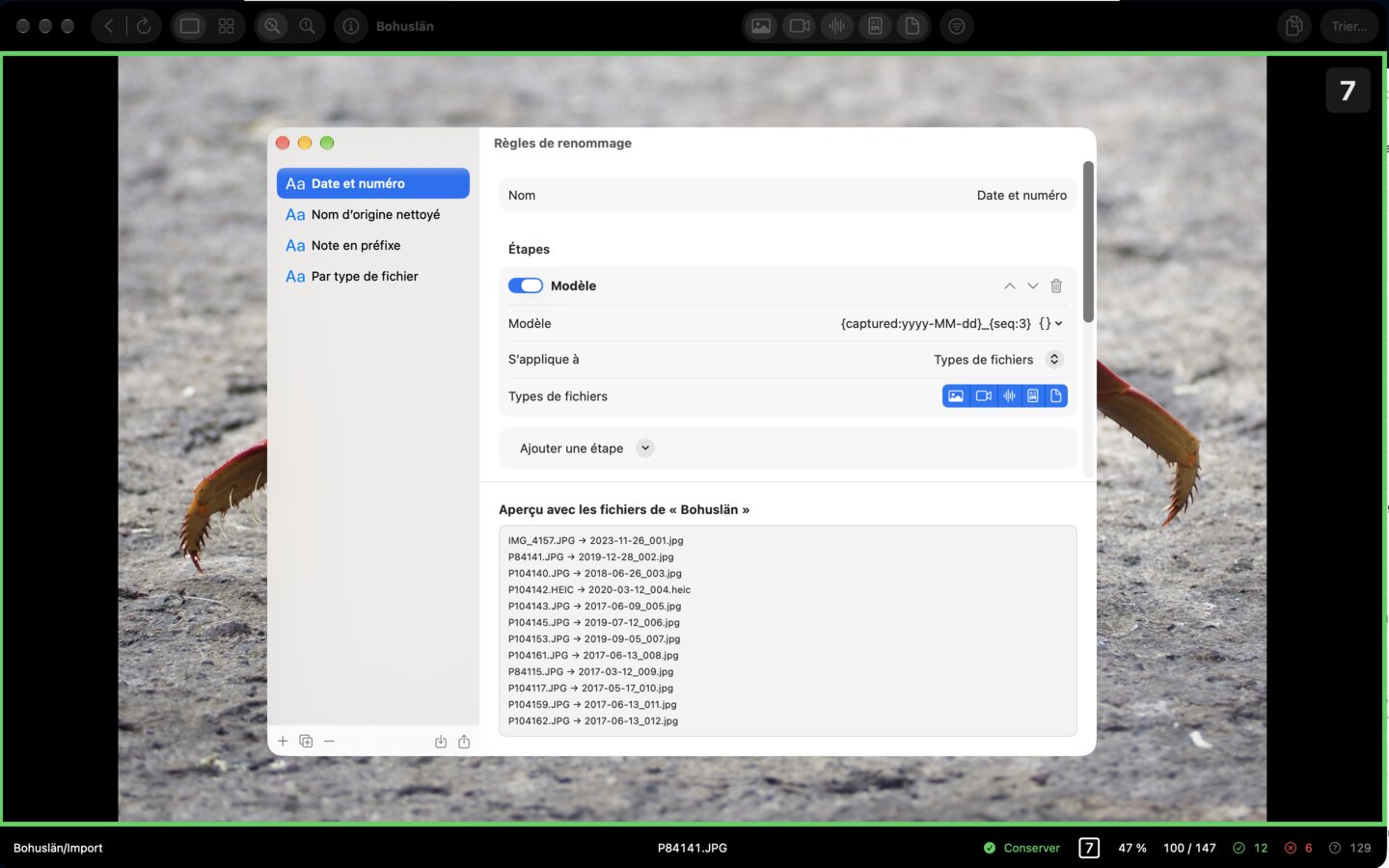Open the 'S'applique à' popup menu

pyautogui.click(x=998, y=360)
